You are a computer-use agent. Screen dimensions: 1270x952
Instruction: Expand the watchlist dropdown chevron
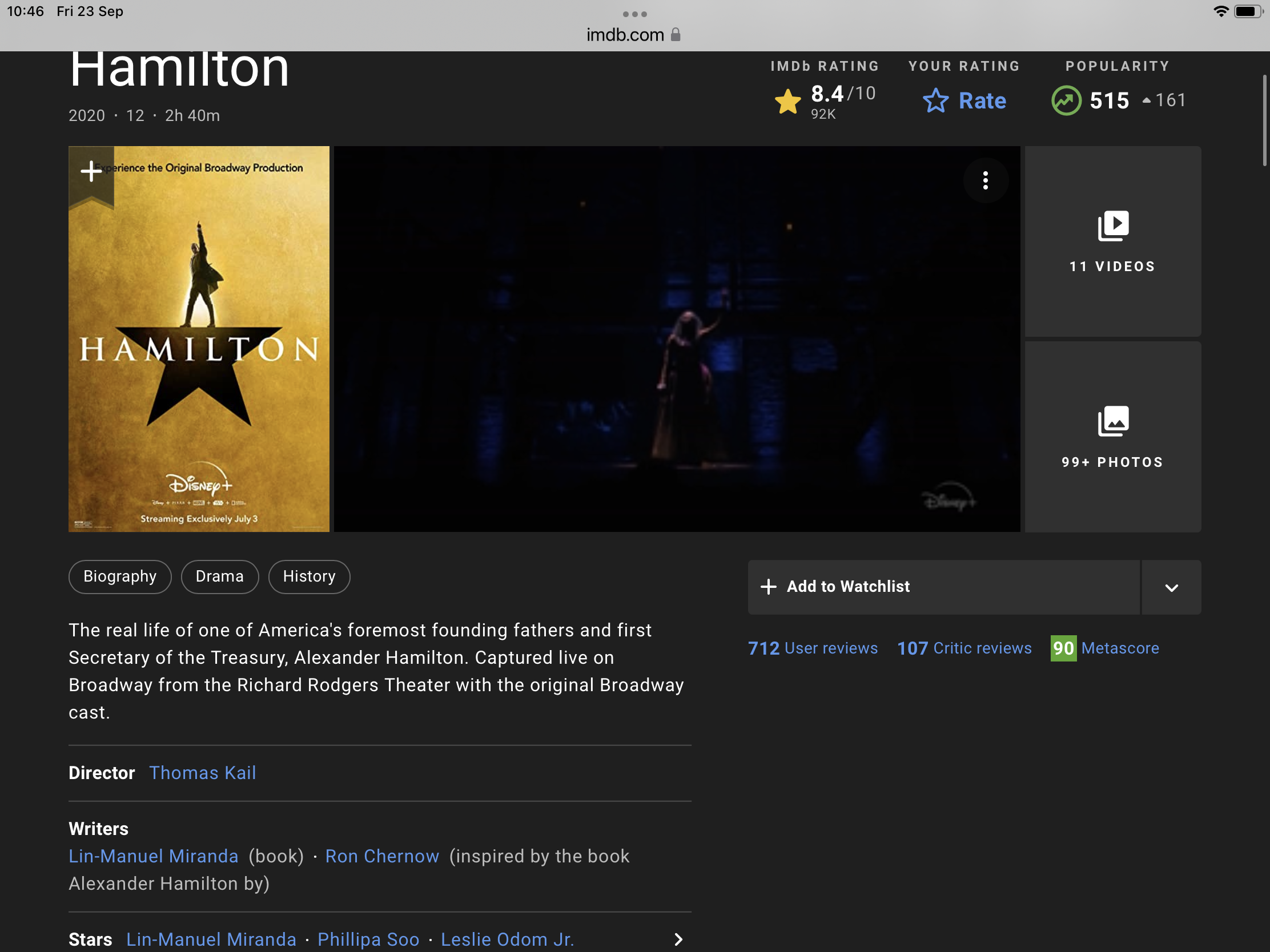coord(1171,587)
